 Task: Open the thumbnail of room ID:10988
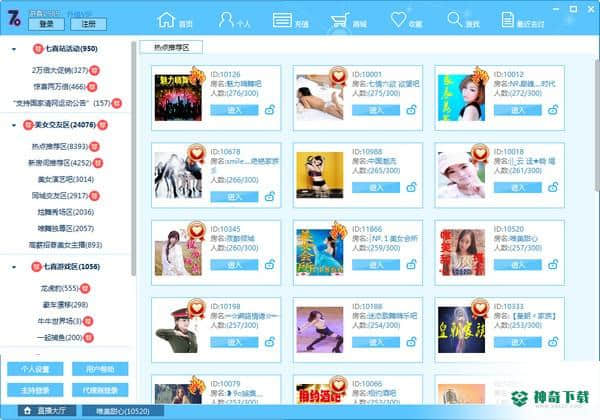(x=320, y=175)
